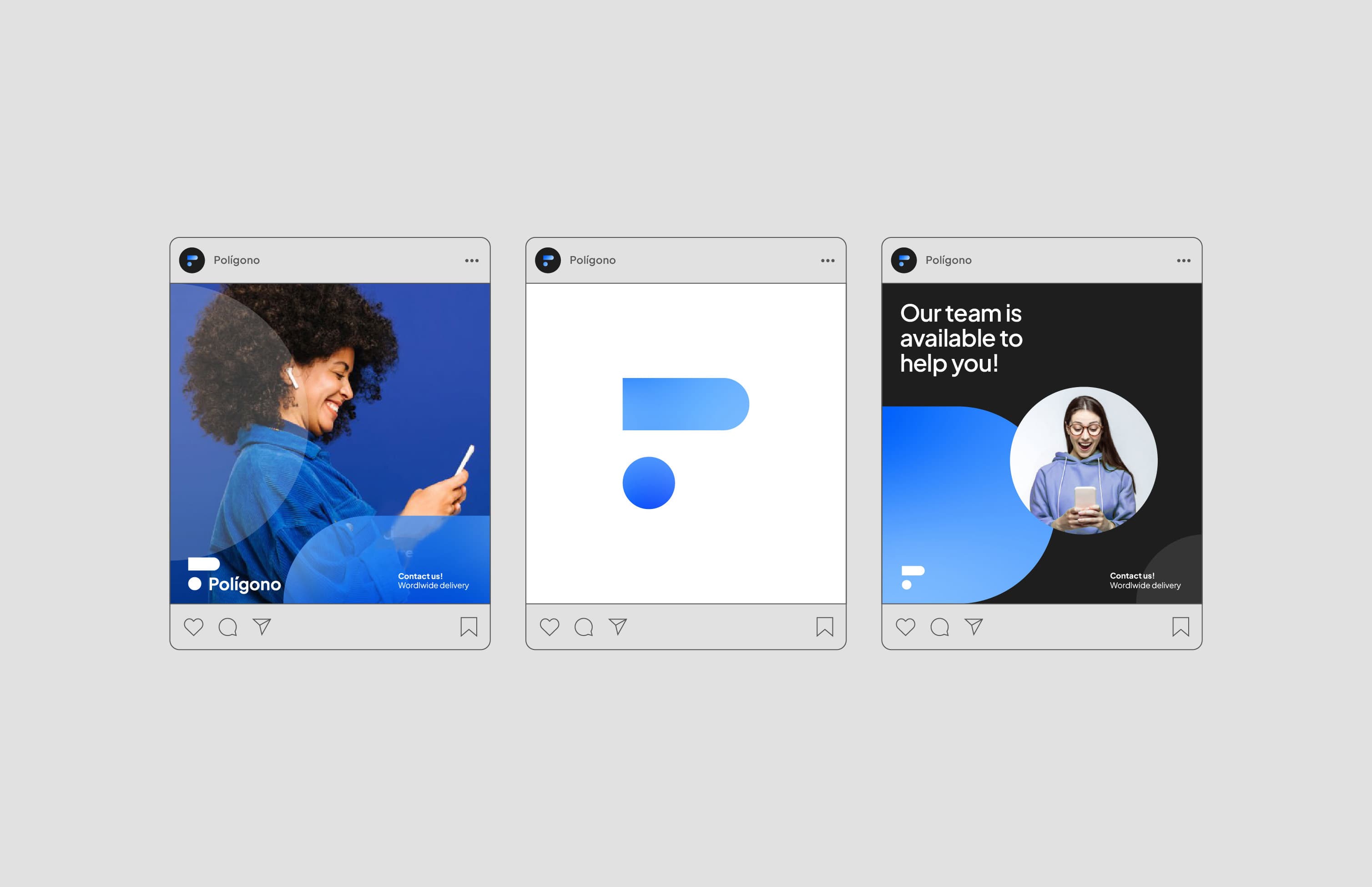Bookmark the third dark post

(1181, 627)
